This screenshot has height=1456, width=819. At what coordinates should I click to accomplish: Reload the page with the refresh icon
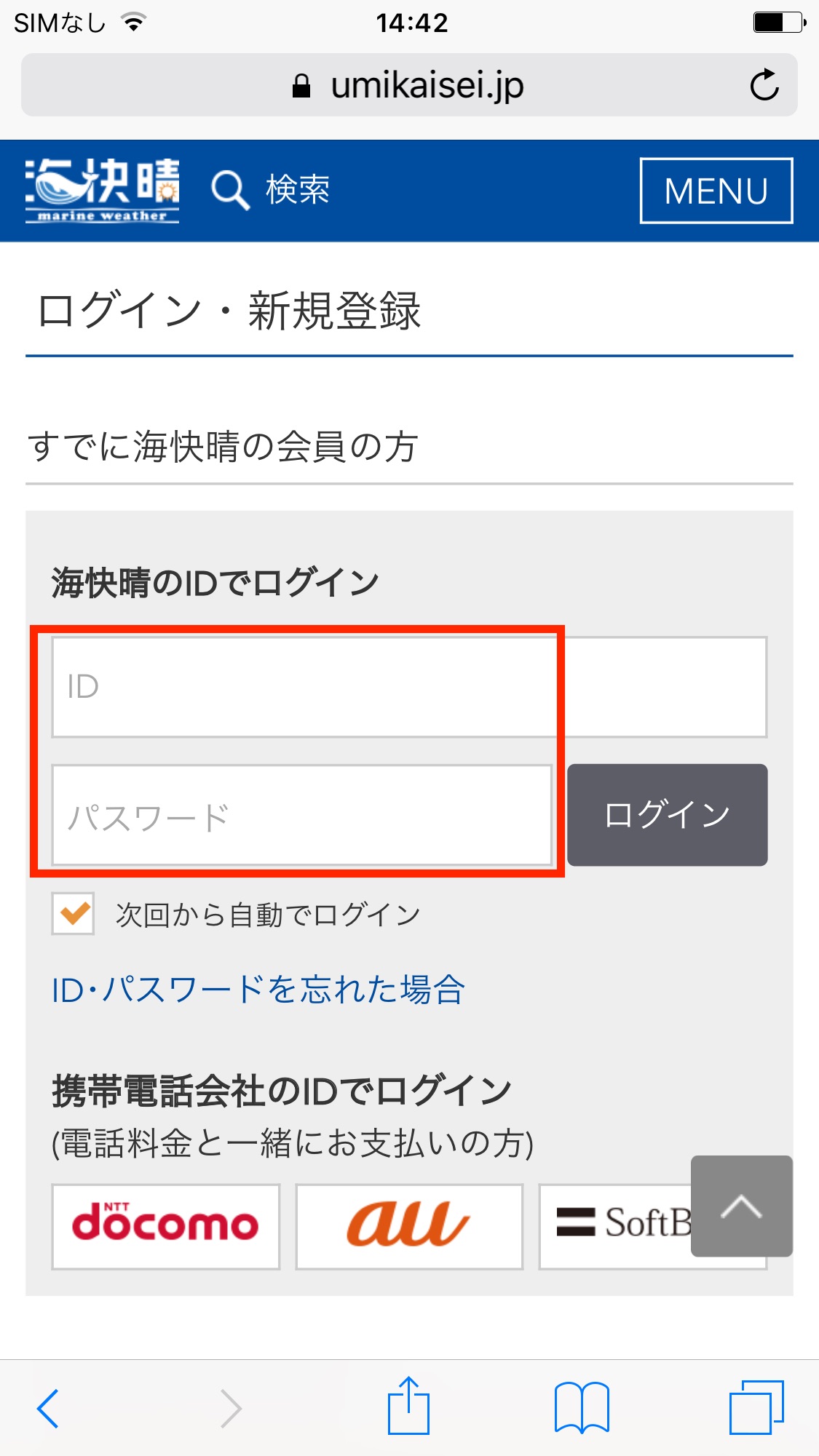[x=764, y=85]
